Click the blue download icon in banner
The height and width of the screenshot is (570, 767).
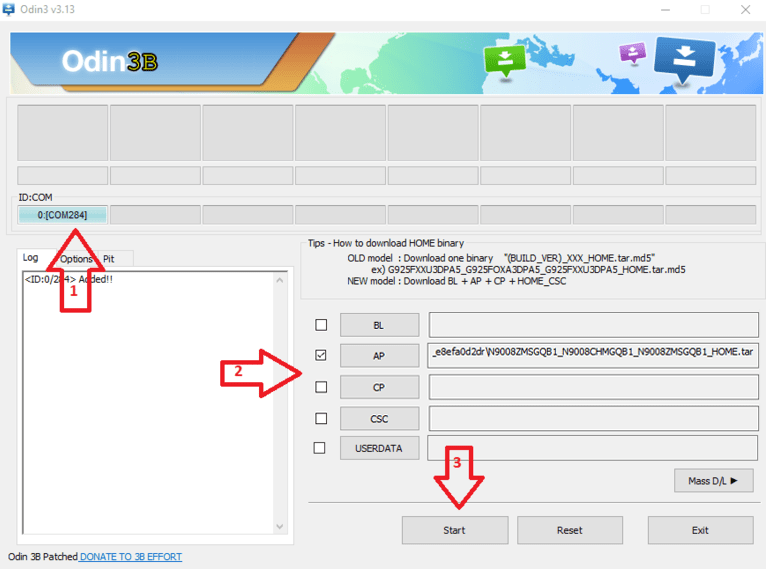click(684, 59)
